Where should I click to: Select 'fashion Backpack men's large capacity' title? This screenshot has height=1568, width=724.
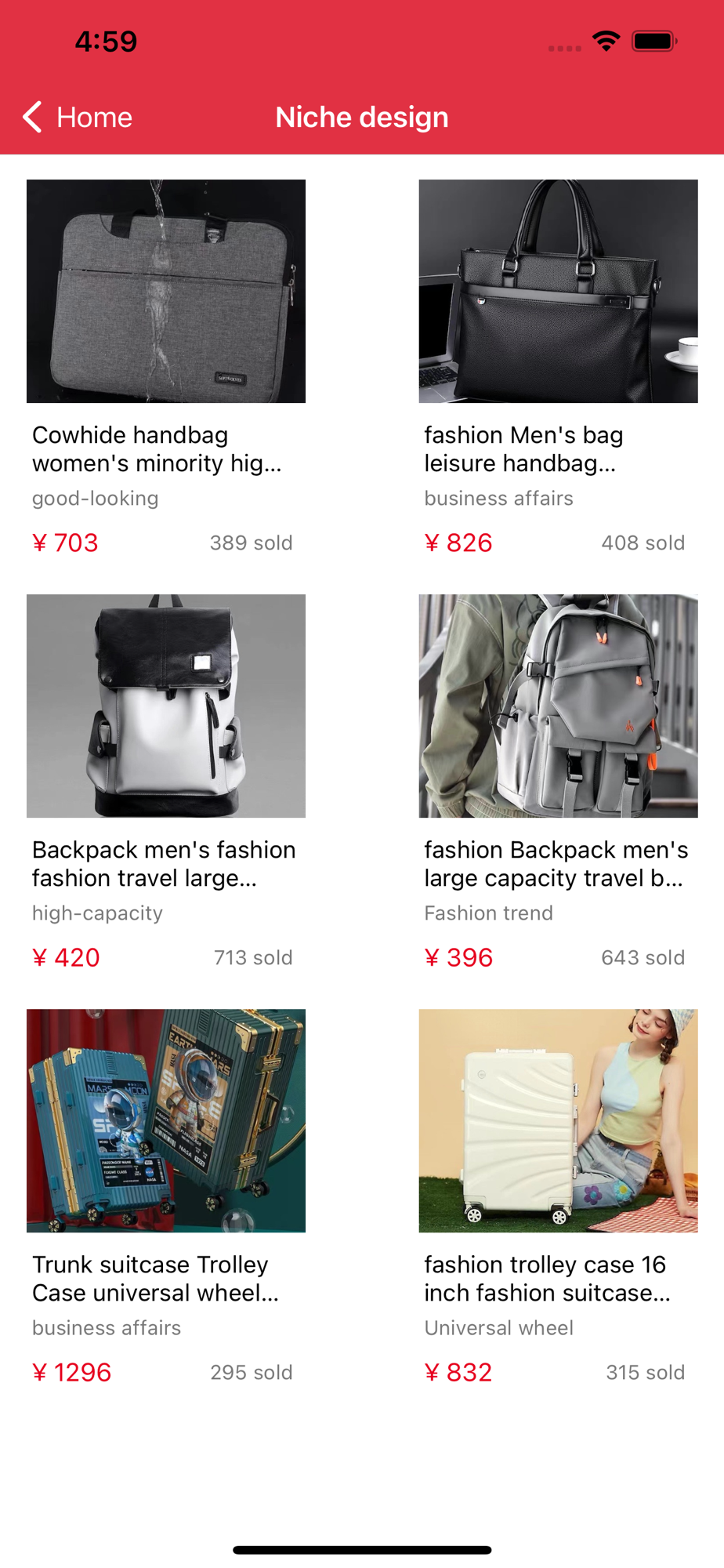pos(556,864)
